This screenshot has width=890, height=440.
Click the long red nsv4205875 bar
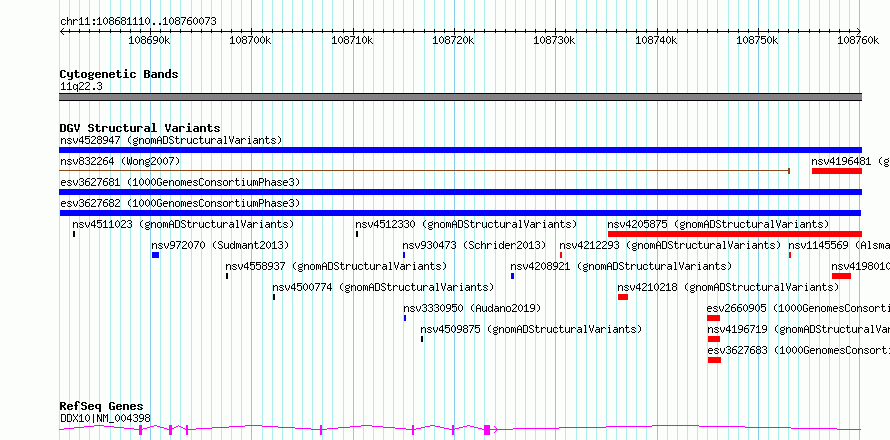coord(734,234)
